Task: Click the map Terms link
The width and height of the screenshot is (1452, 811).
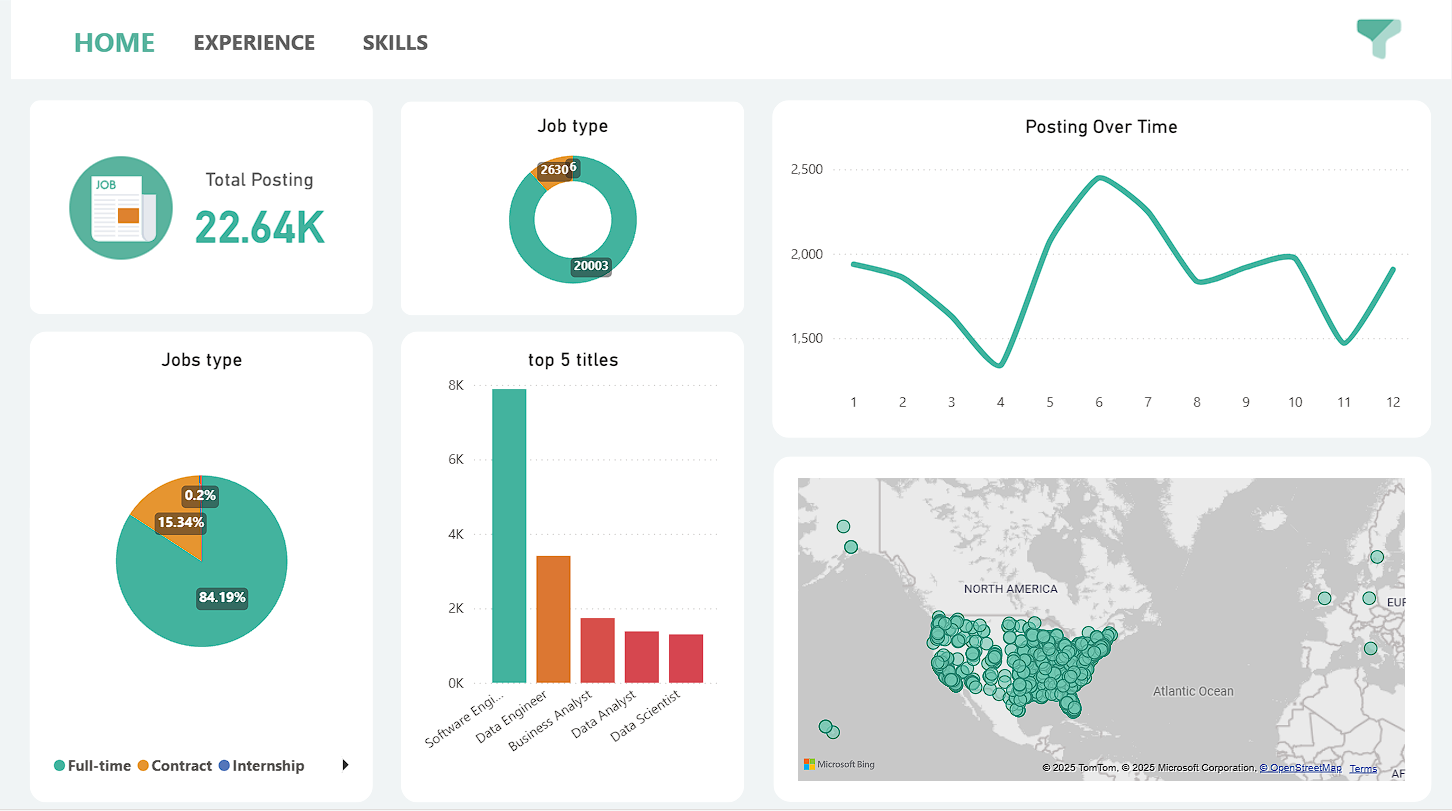Action: coord(1363,769)
